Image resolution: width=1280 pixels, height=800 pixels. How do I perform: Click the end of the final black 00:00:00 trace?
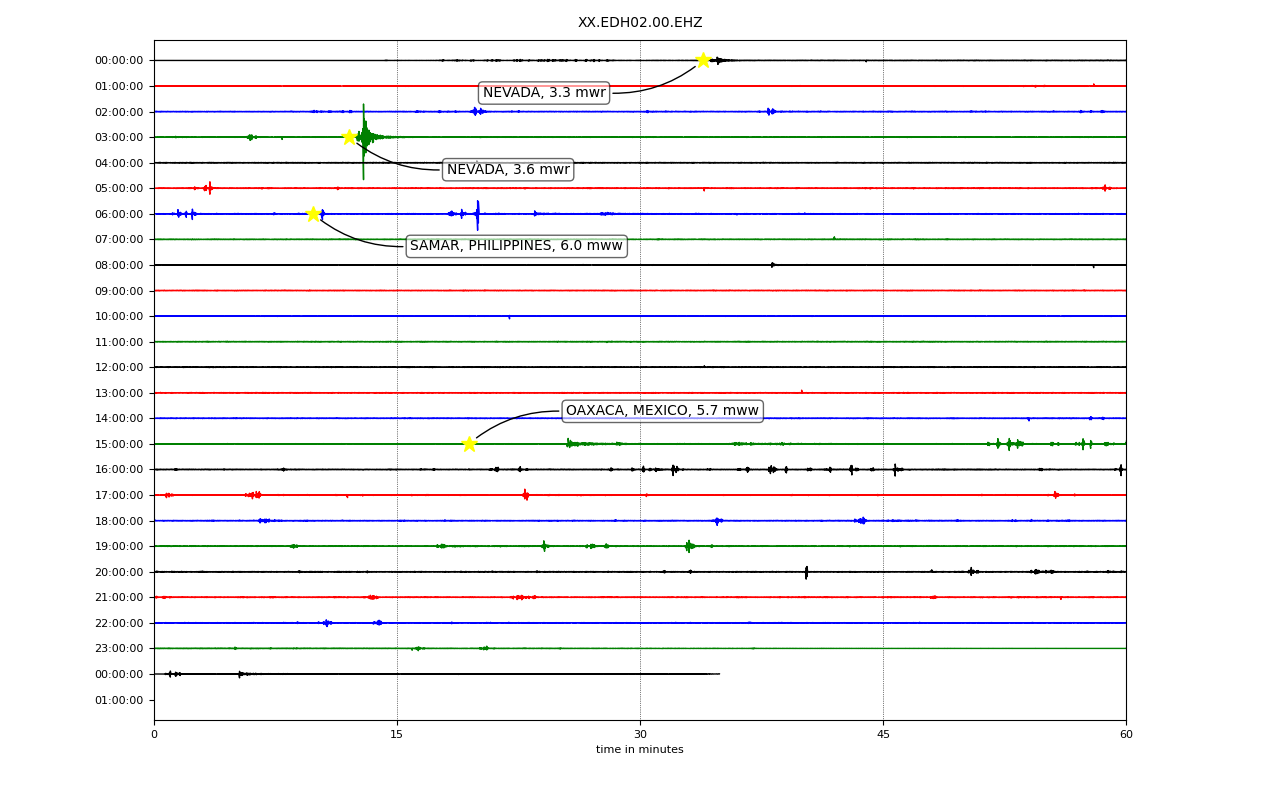[718, 674]
